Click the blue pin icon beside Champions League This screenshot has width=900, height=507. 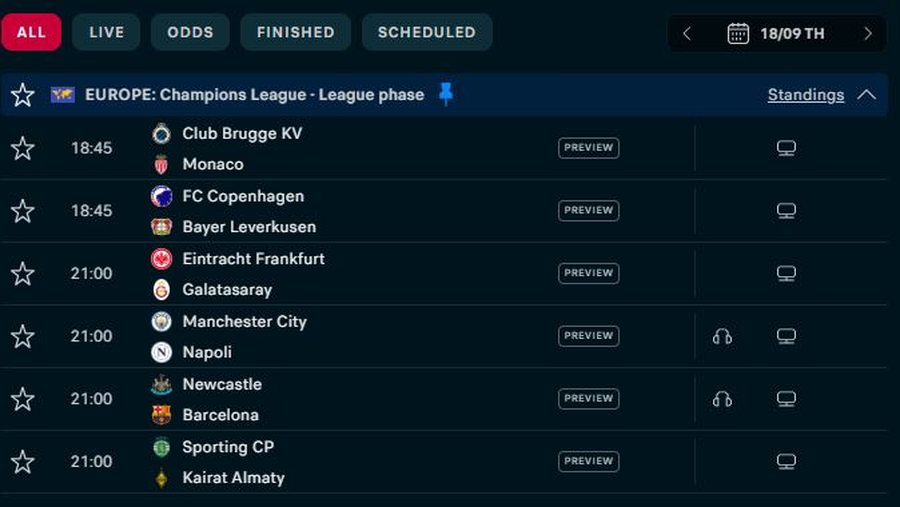446,94
